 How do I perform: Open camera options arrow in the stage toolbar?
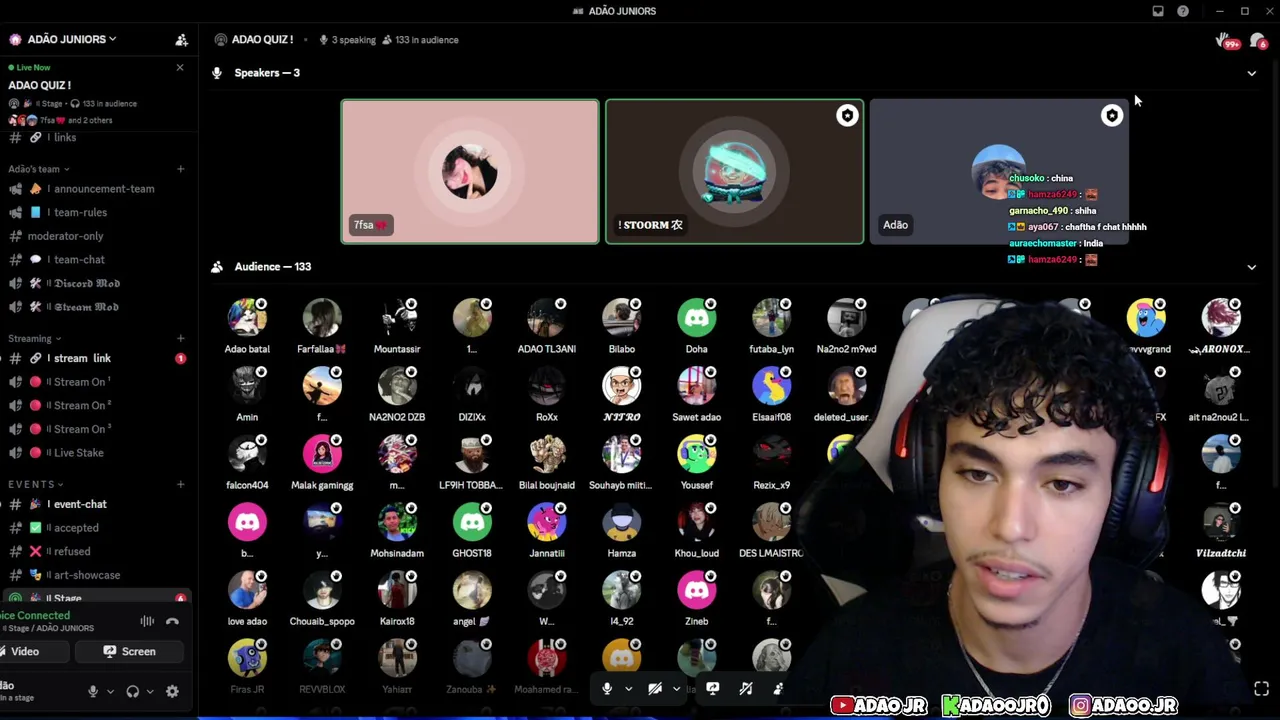click(x=676, y=688)
